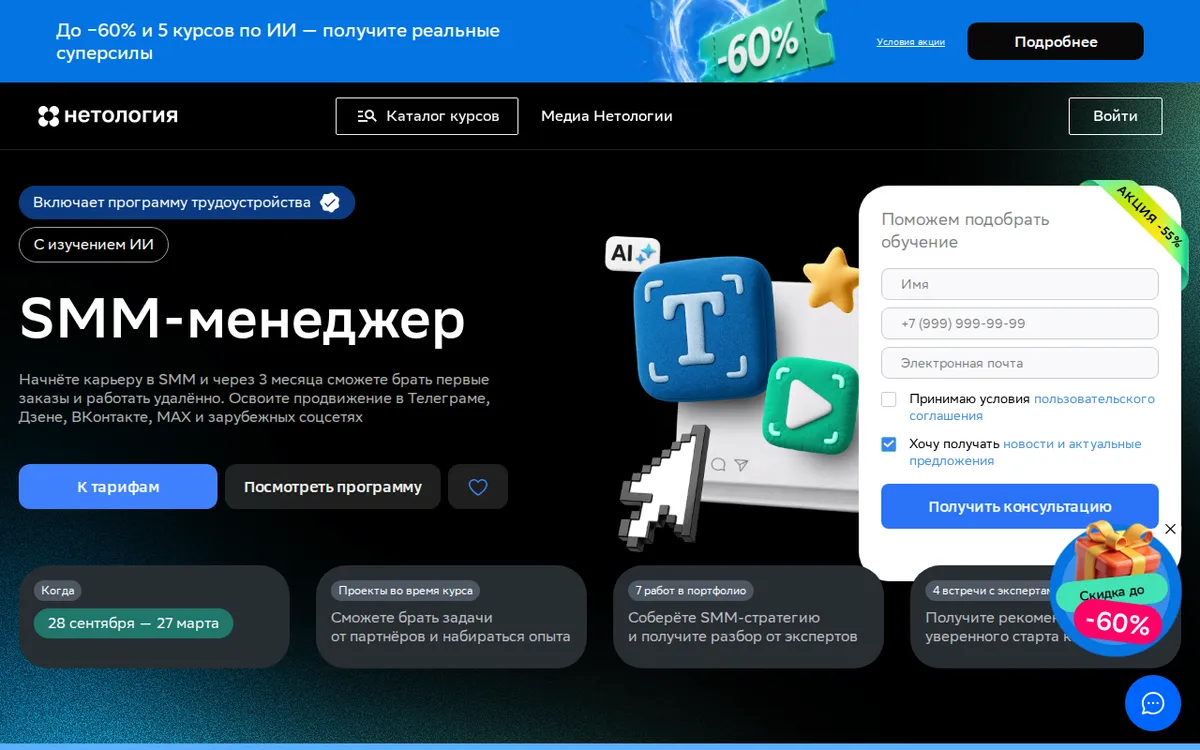Close the Скидка до -60% gift popup
Image resolution: width=1200 pixels, height=750 pixels.
1170,529
